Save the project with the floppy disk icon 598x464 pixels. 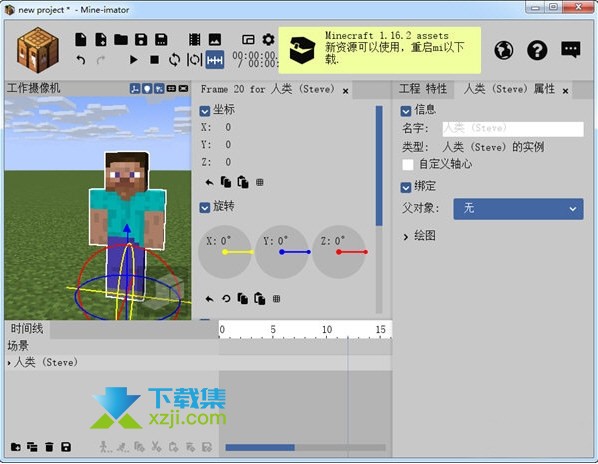141,39
